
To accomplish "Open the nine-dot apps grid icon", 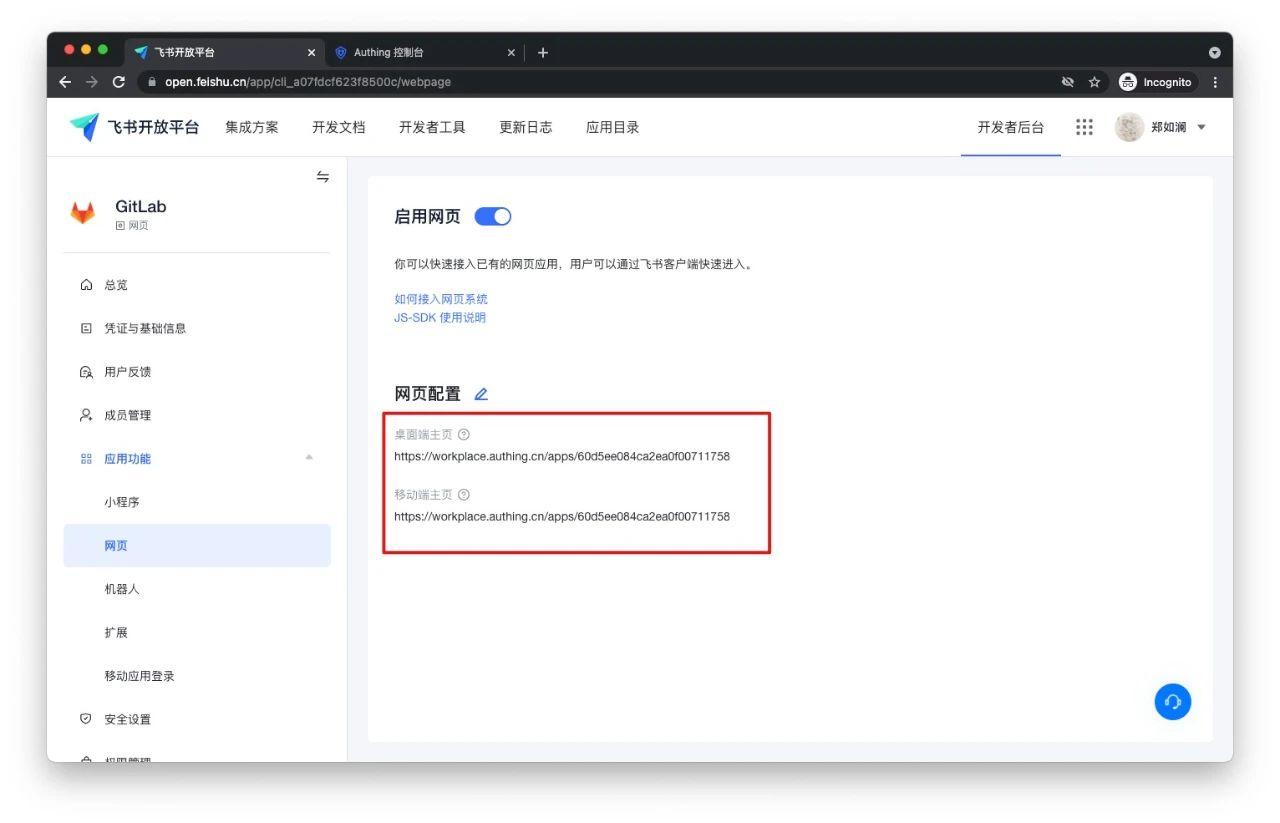I will pos(1084,127).
